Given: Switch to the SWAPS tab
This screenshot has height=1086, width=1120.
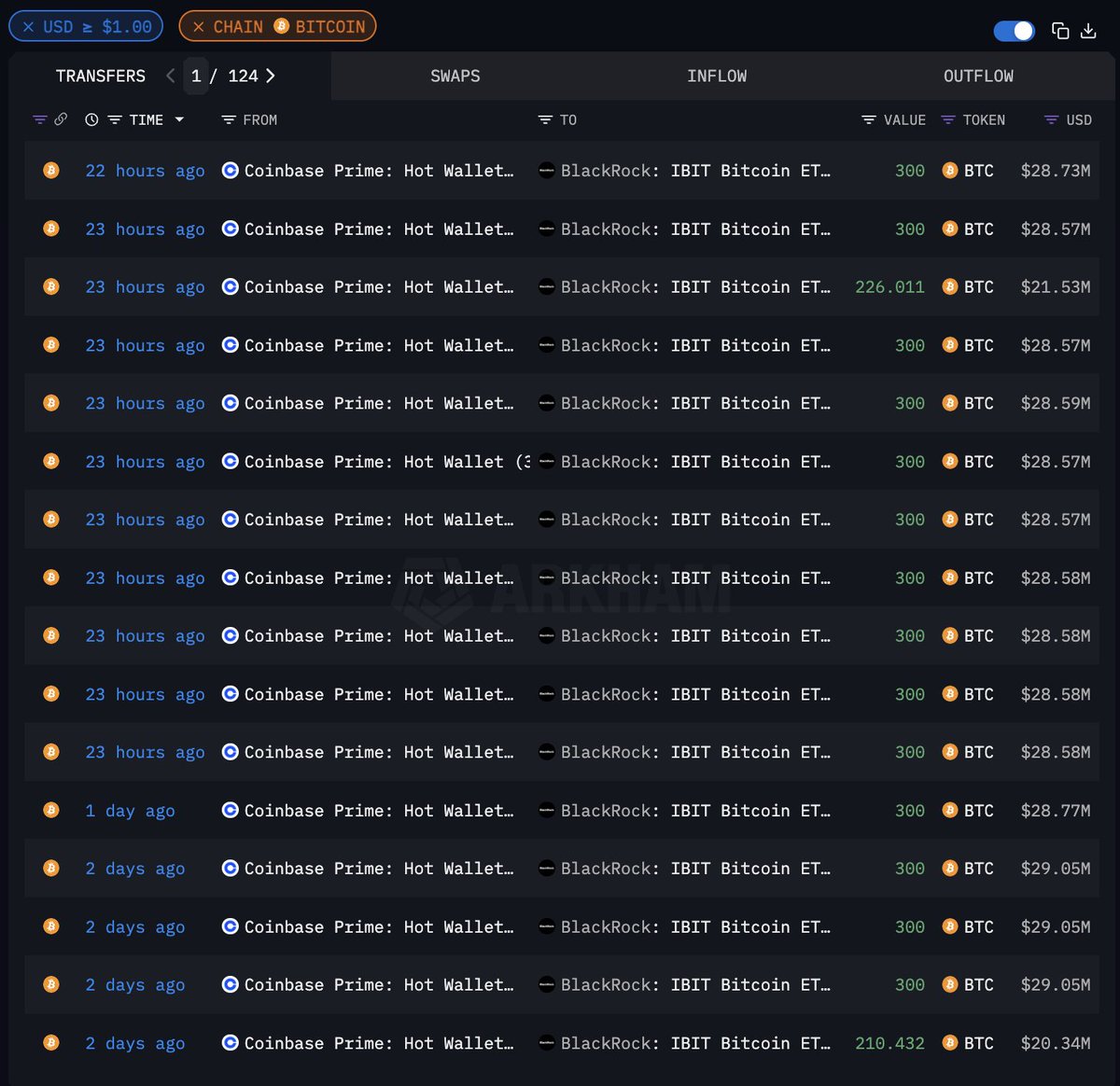Looking at the screenshot, I should 455,76.
